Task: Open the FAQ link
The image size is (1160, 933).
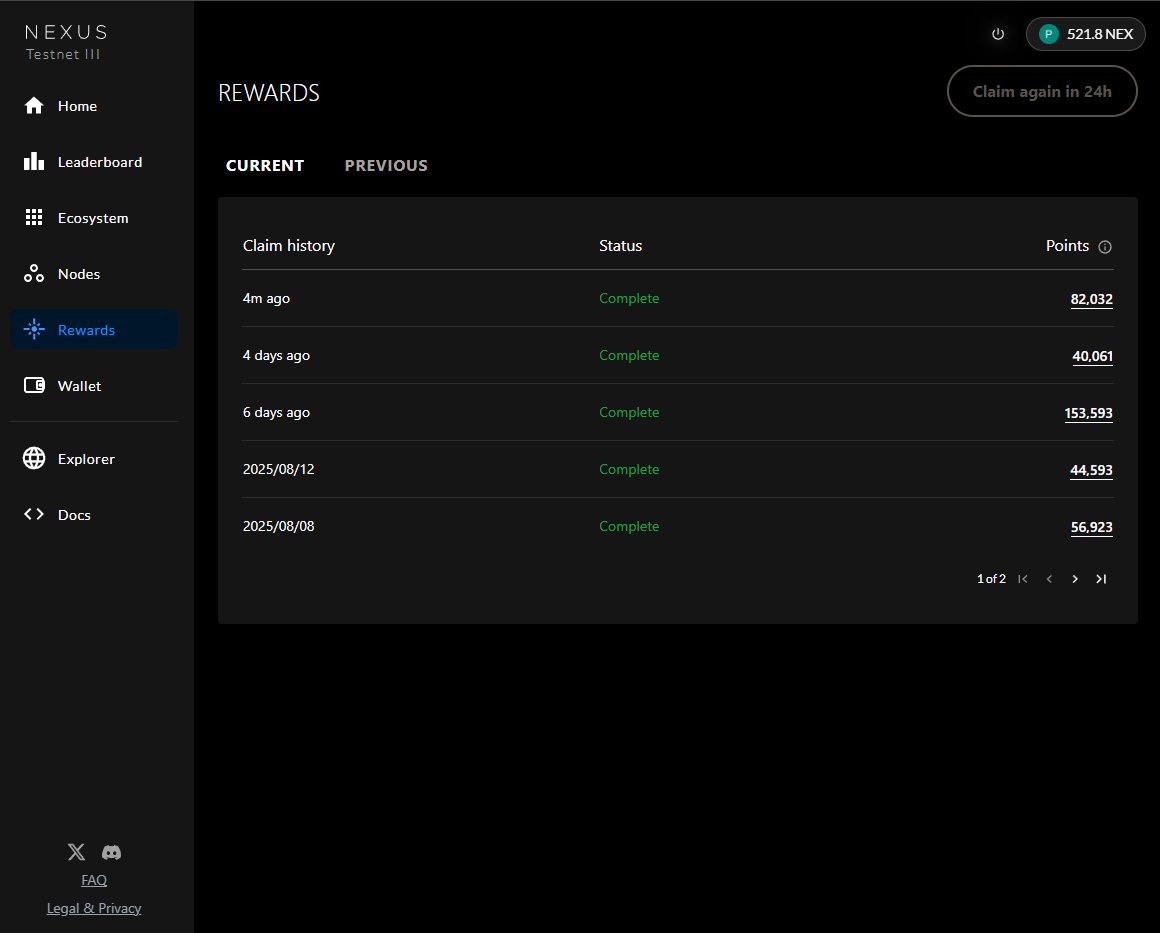Action: [94, 880]
